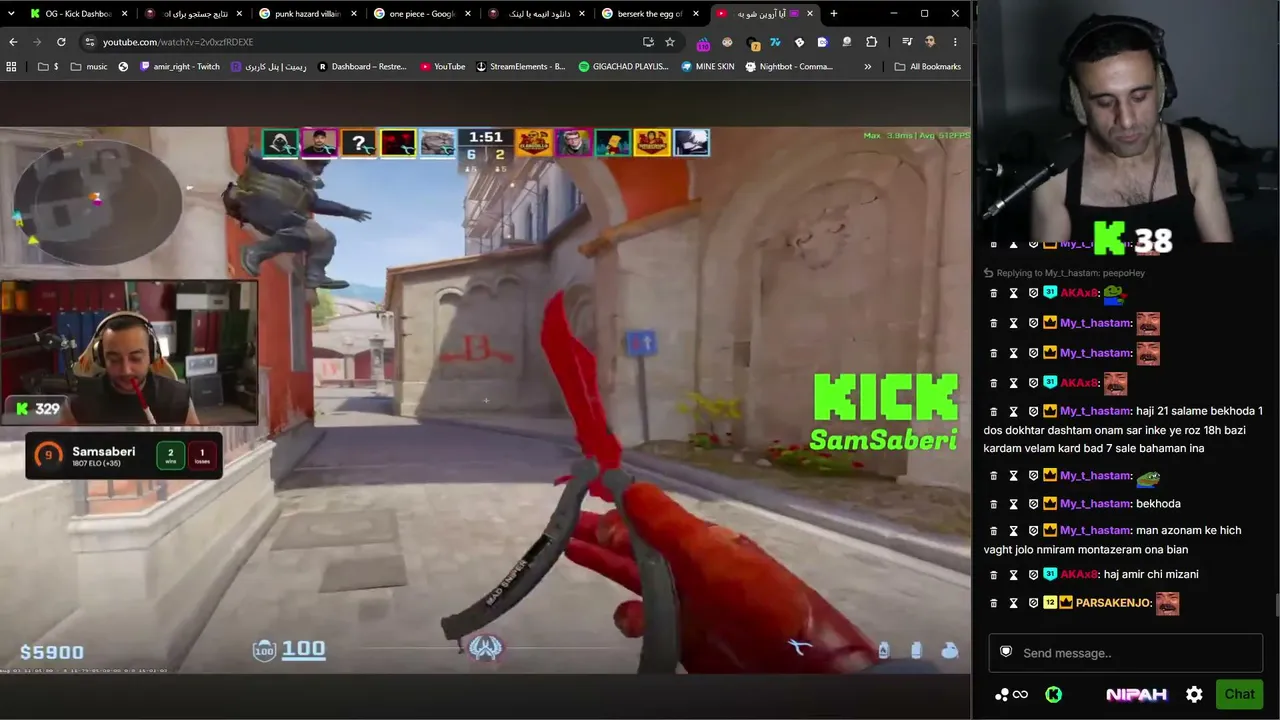Open the MINE SKIN bookmark
The width and height of the screenshot is (1280, 720).
pos(708,67)
